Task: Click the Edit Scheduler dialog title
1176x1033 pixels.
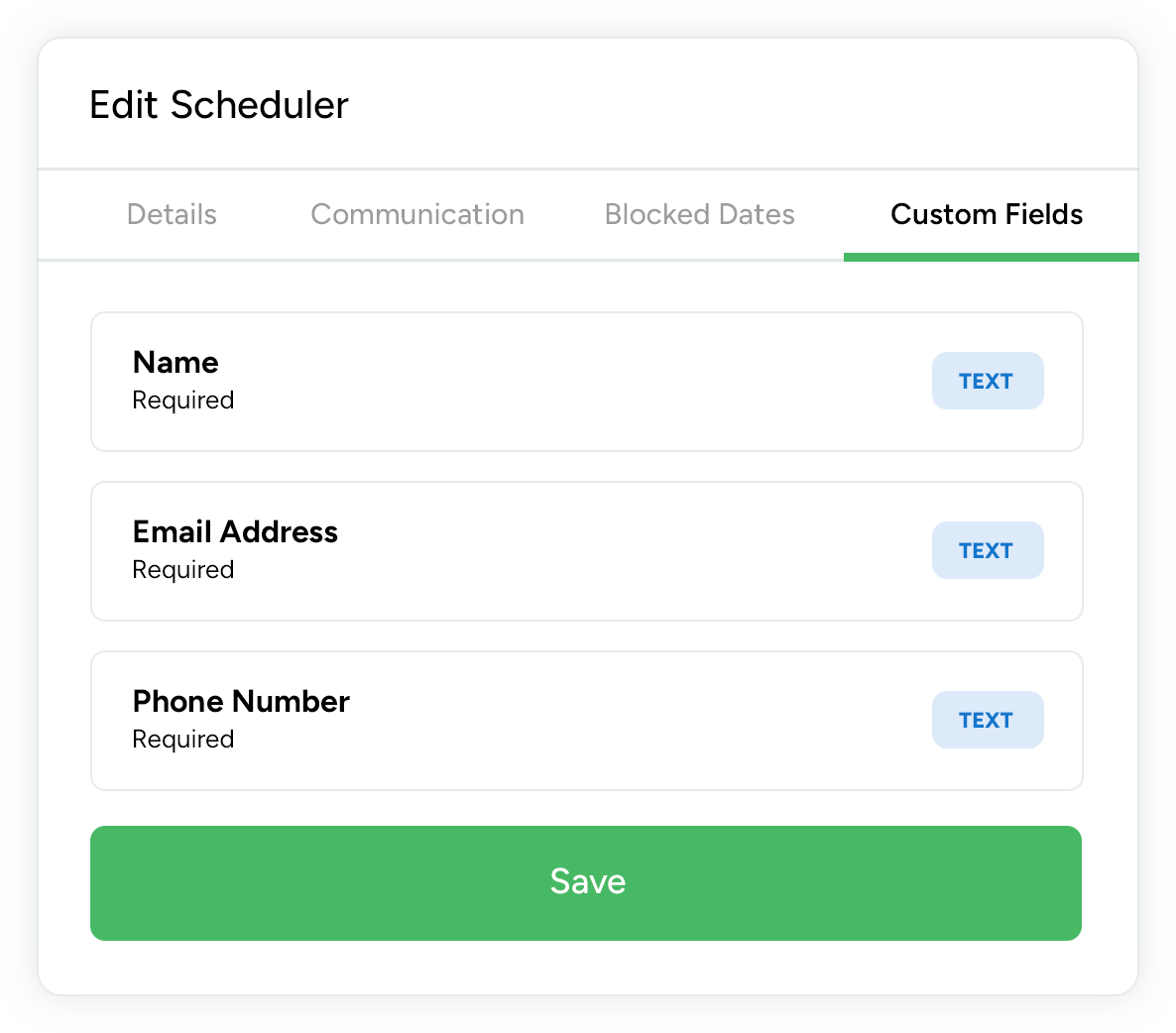Action: (x=219, y=105)
